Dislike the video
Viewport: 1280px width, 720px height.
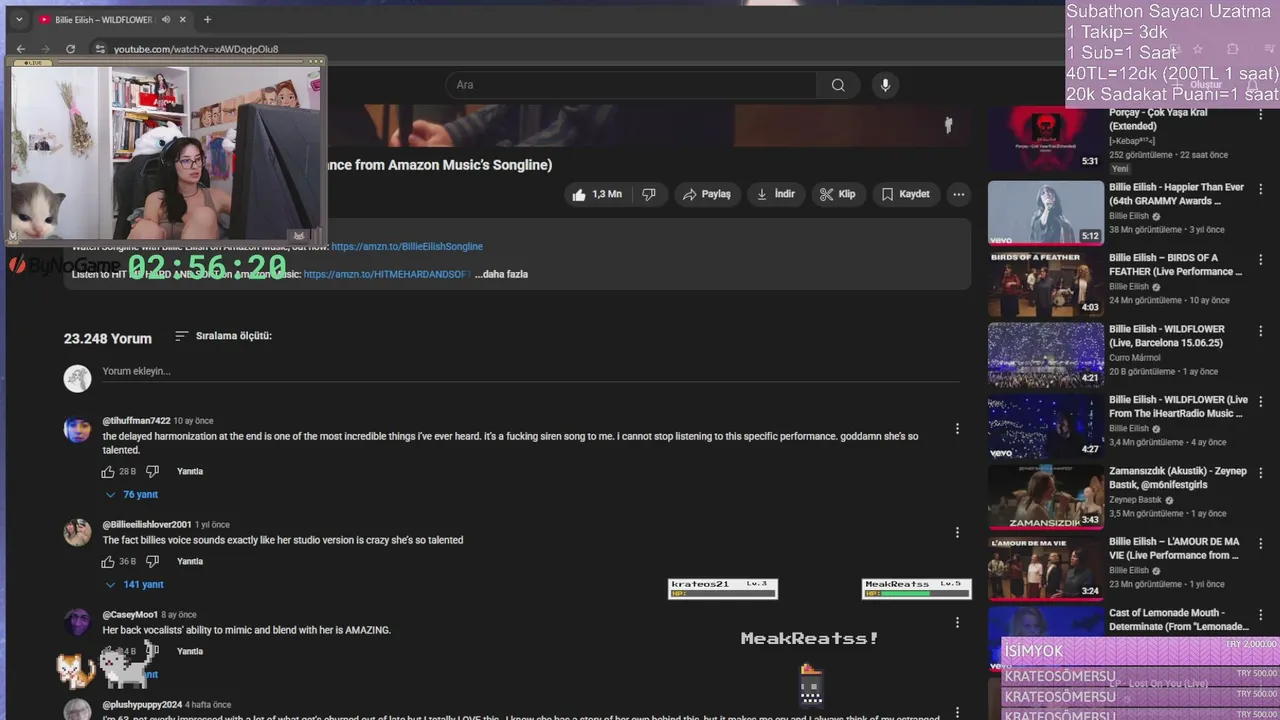(x=649, y=194)
